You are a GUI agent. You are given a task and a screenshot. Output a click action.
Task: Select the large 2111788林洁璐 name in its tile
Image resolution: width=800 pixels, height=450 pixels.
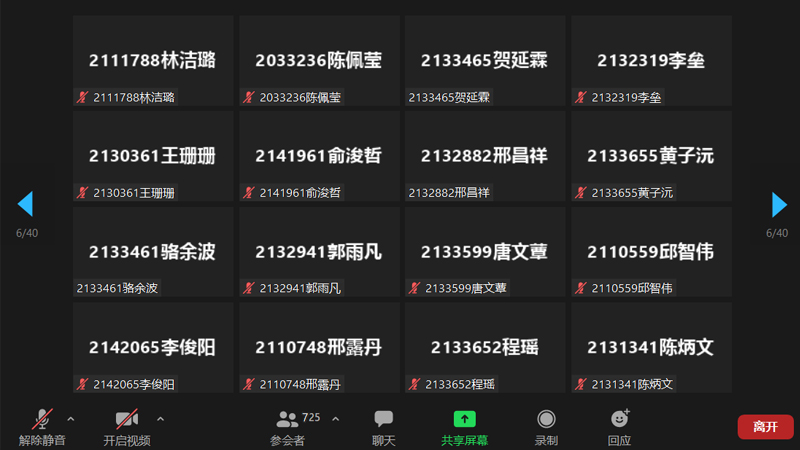152,60
